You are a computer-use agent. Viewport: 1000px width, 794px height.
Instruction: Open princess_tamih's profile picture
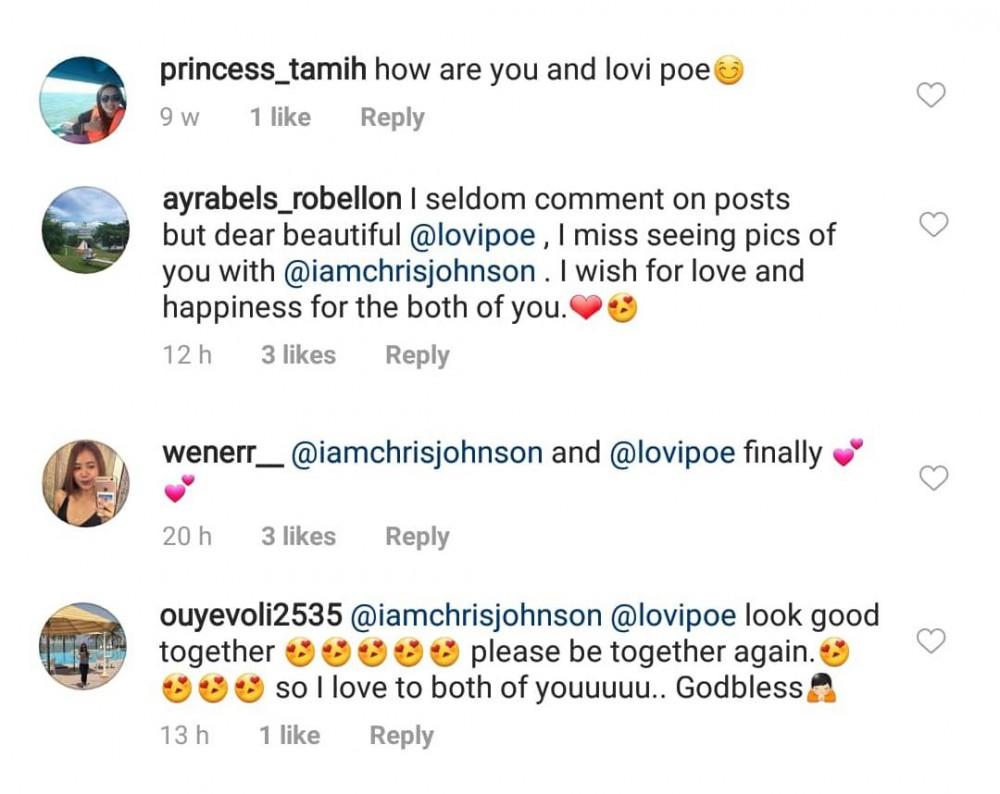tap(84, 100)
